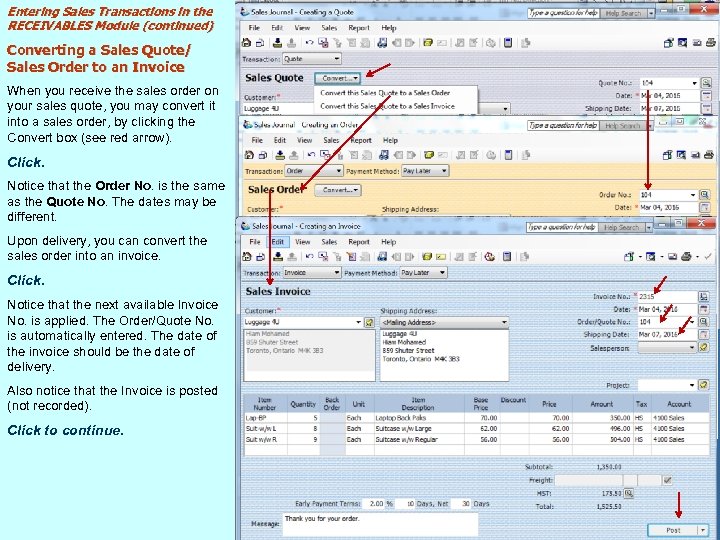Click Early Payment Terms percent field 2.00
This screenshot has height=540, width=720.
tap(373, 504)
